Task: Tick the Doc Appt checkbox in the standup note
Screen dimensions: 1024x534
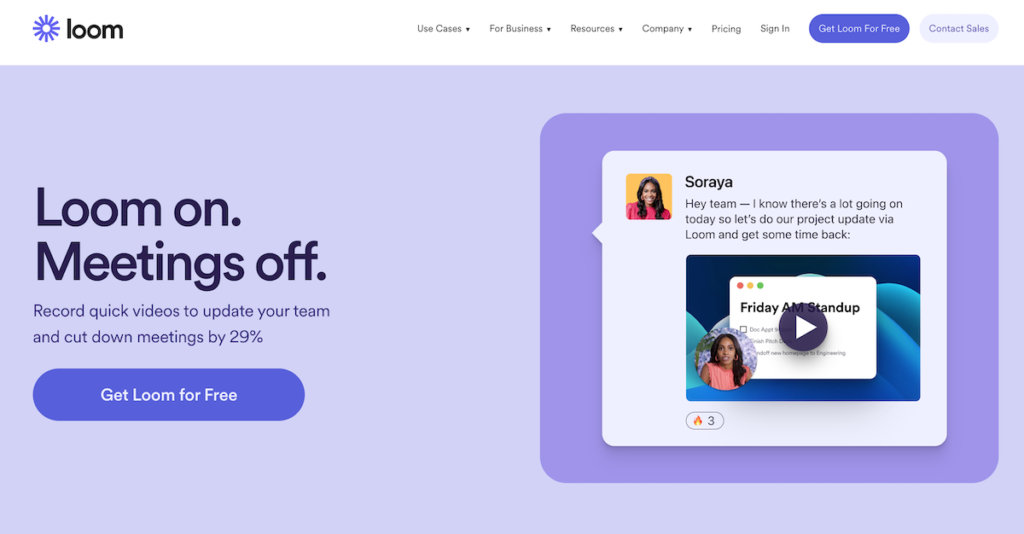Action: tap(743, 329)
